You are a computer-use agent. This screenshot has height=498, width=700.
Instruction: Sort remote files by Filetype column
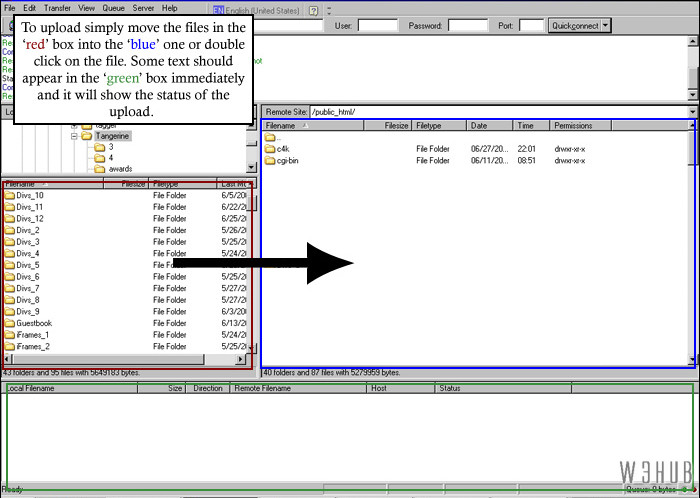click(439, 126)
